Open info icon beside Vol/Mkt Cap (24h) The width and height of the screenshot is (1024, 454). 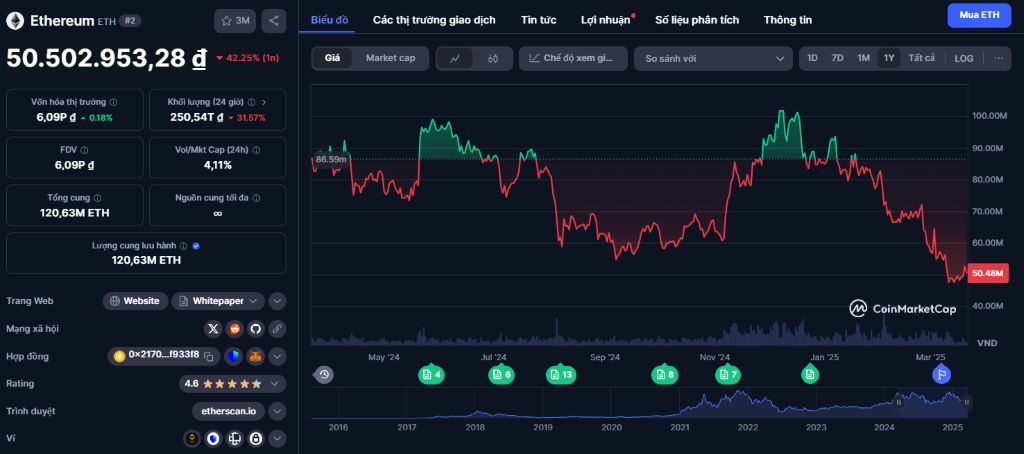[256, 150]
